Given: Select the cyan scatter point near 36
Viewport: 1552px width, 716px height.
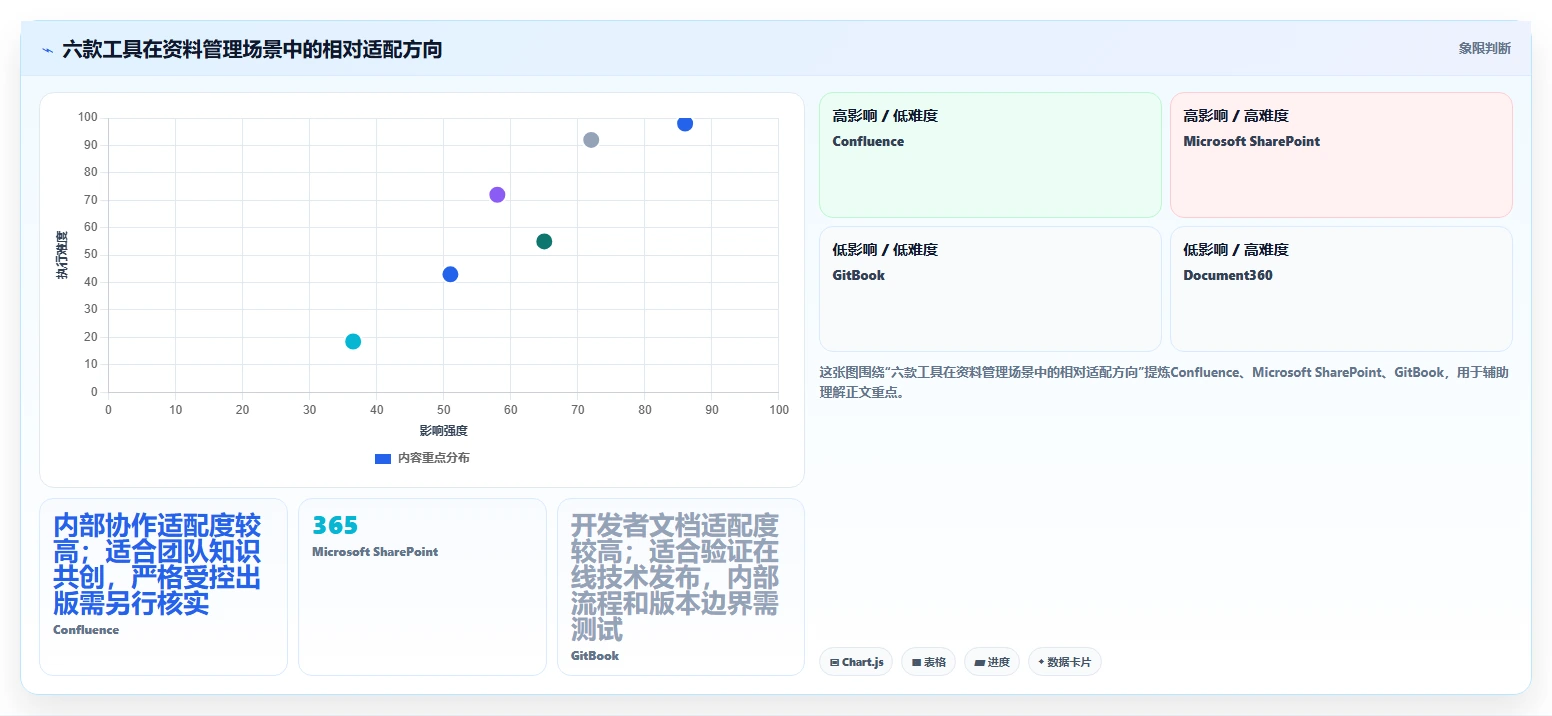Looking at the screenshot, I should 353,341.
